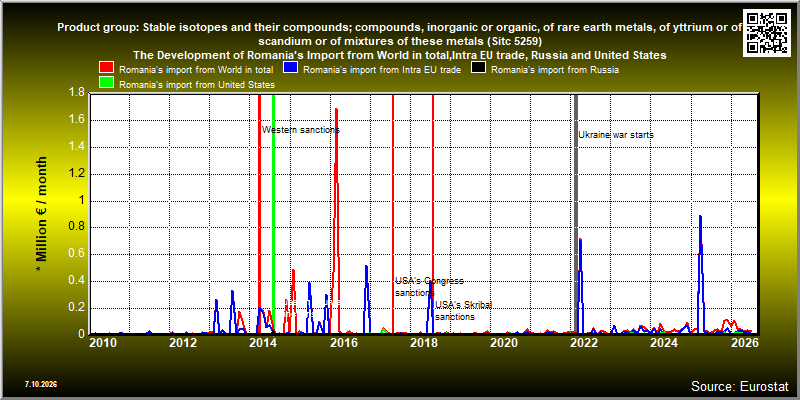Click the x-axis year 2020
This screenshot has width=800, height=400.
pyautogui.click(x=503, y=342)
